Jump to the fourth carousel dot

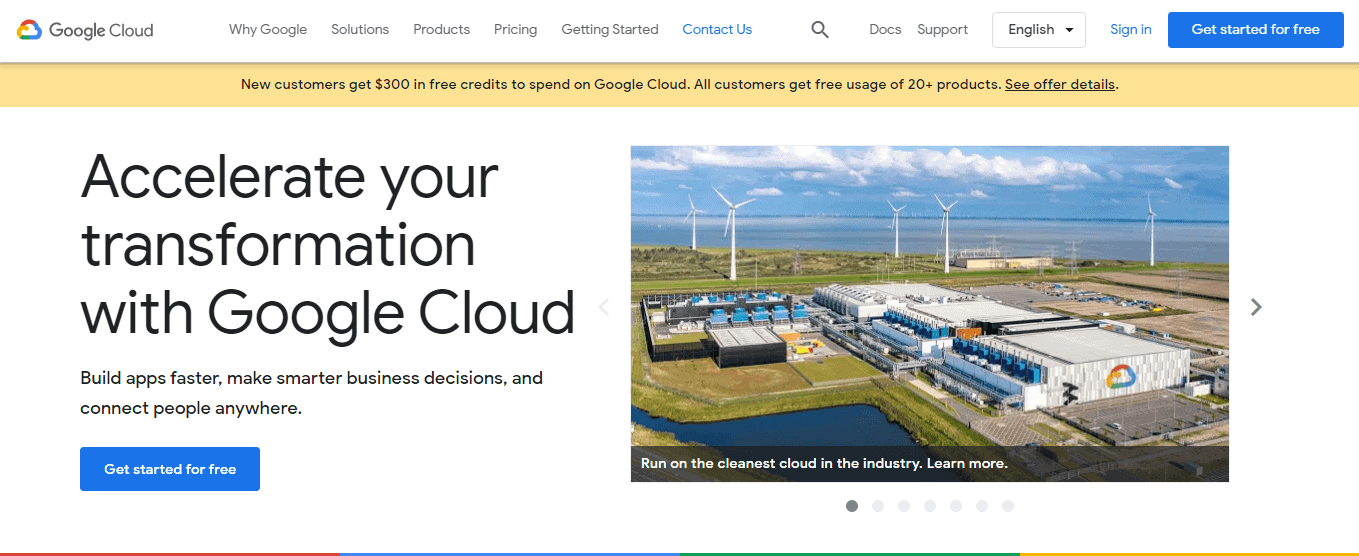pyautogui.click(x=930, y=506)
